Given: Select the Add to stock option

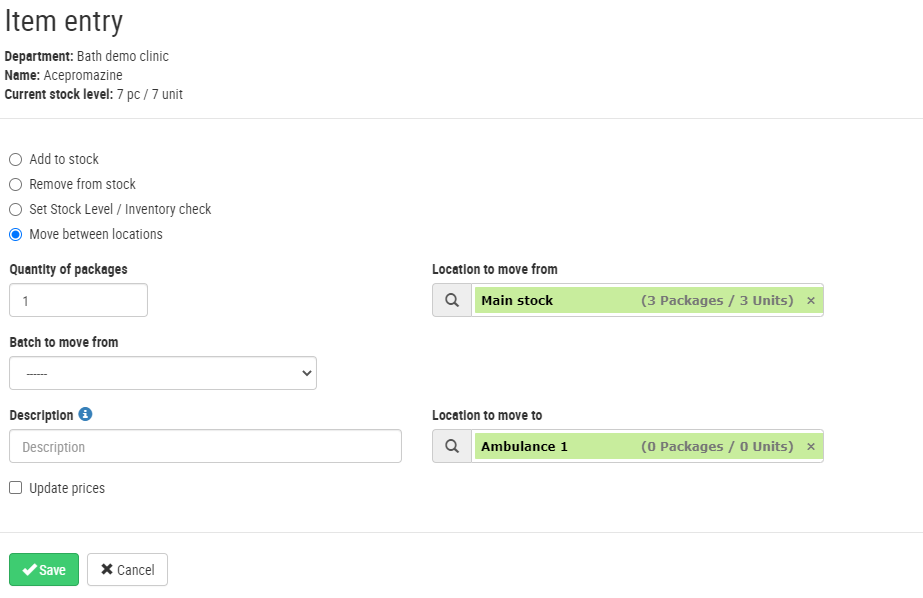Looking at the screenshot, I should point(15,160).
